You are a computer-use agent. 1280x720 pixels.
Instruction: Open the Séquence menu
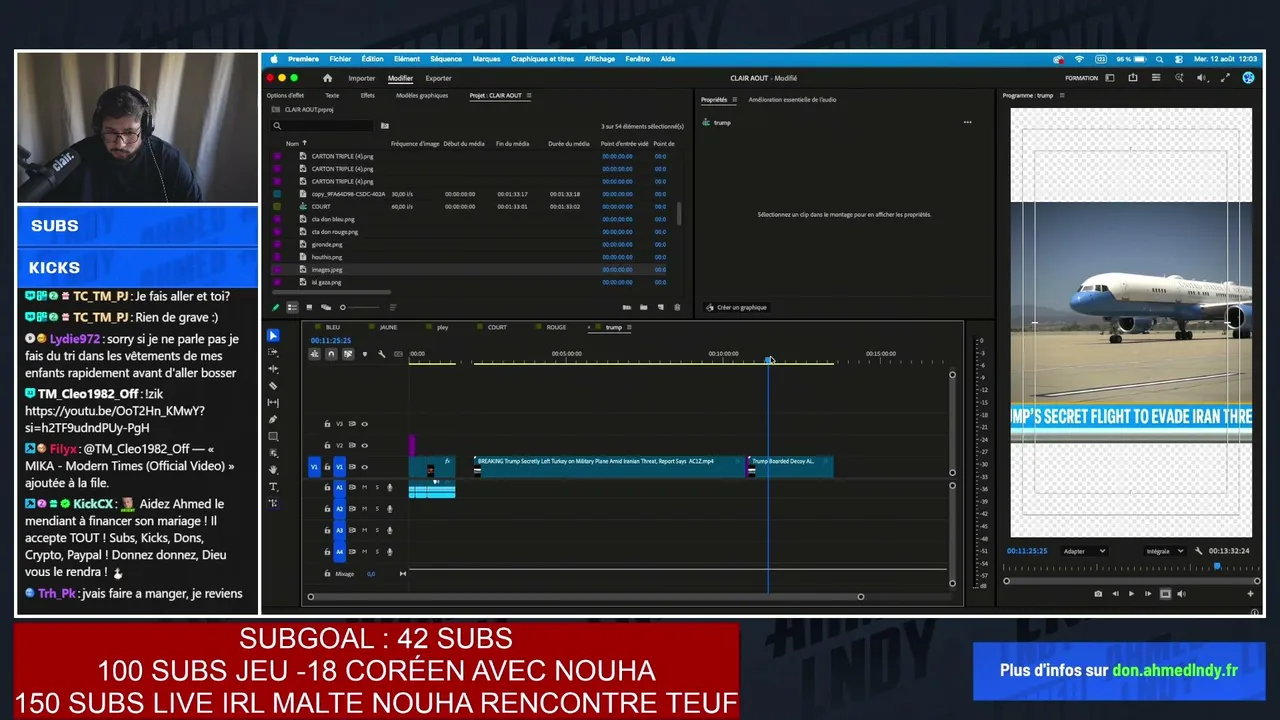click(446, 59)
